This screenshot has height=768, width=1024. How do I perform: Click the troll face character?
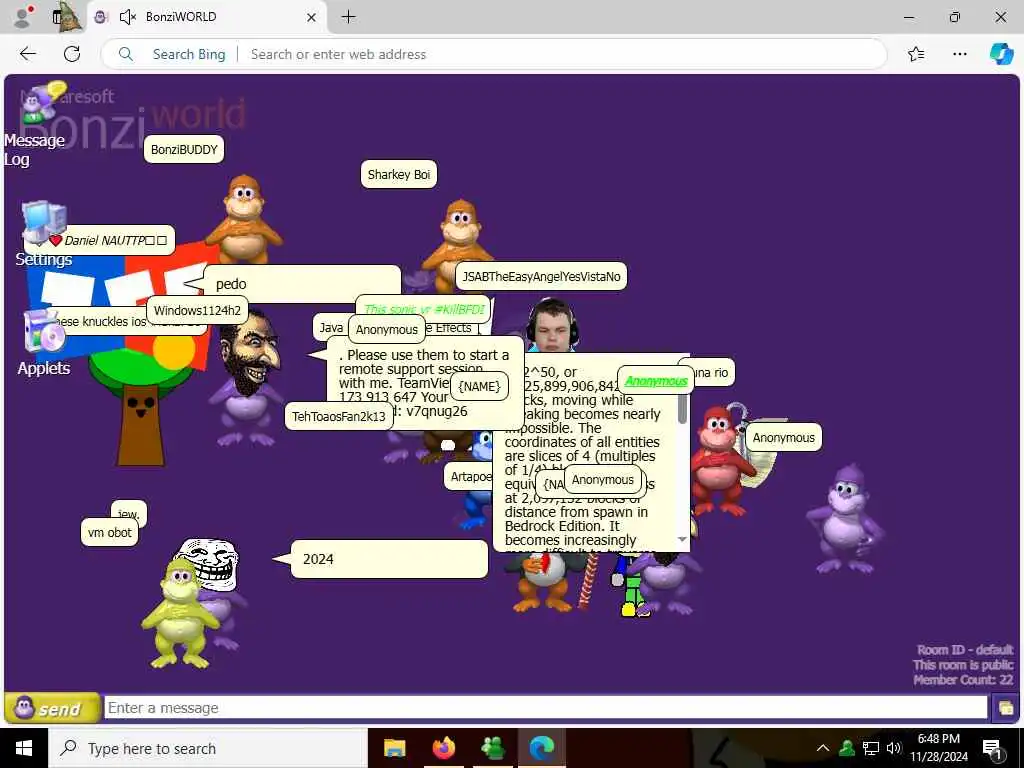(x=210, y=563)
